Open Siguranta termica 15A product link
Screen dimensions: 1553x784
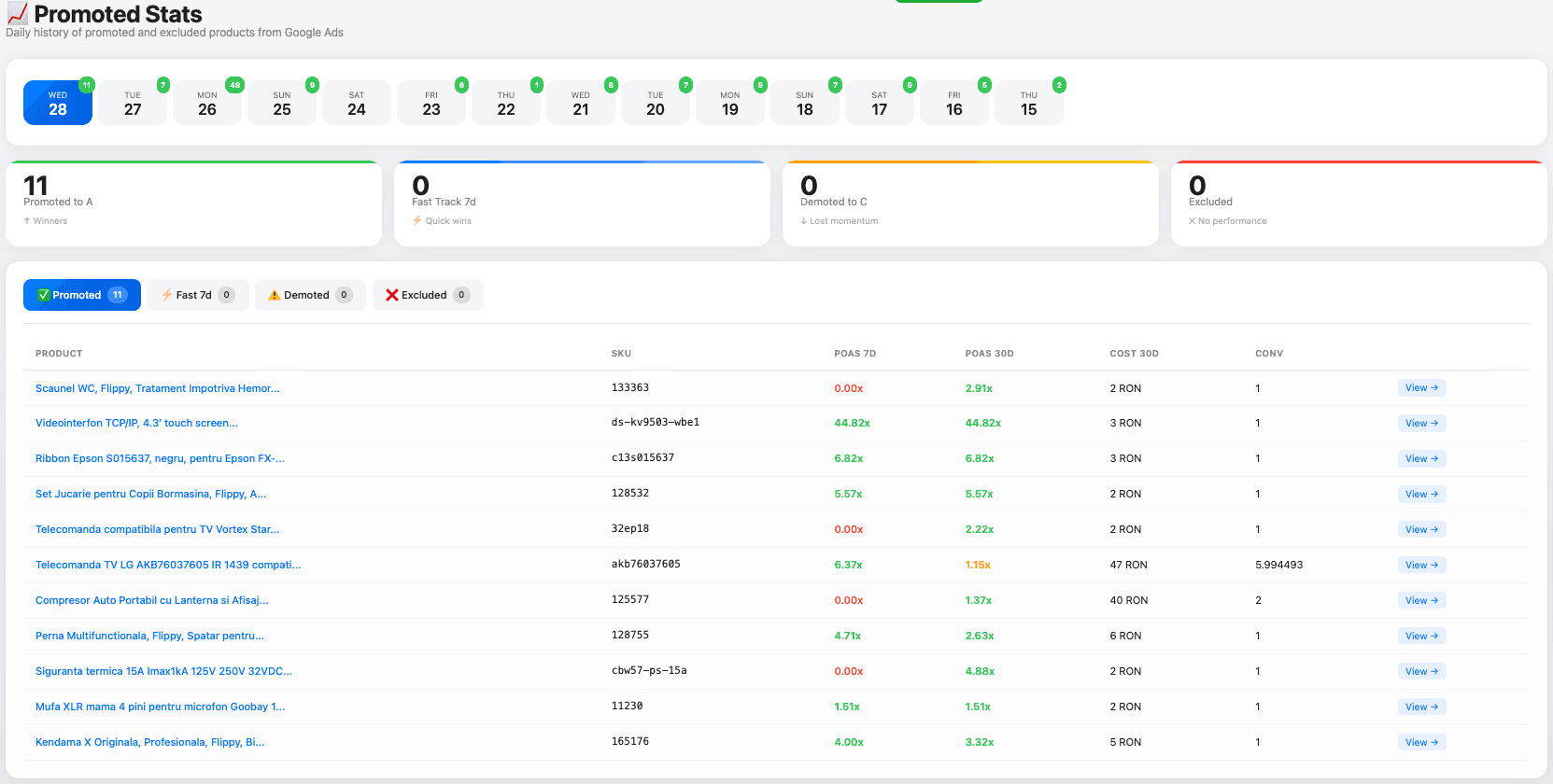tap(163, 671)
